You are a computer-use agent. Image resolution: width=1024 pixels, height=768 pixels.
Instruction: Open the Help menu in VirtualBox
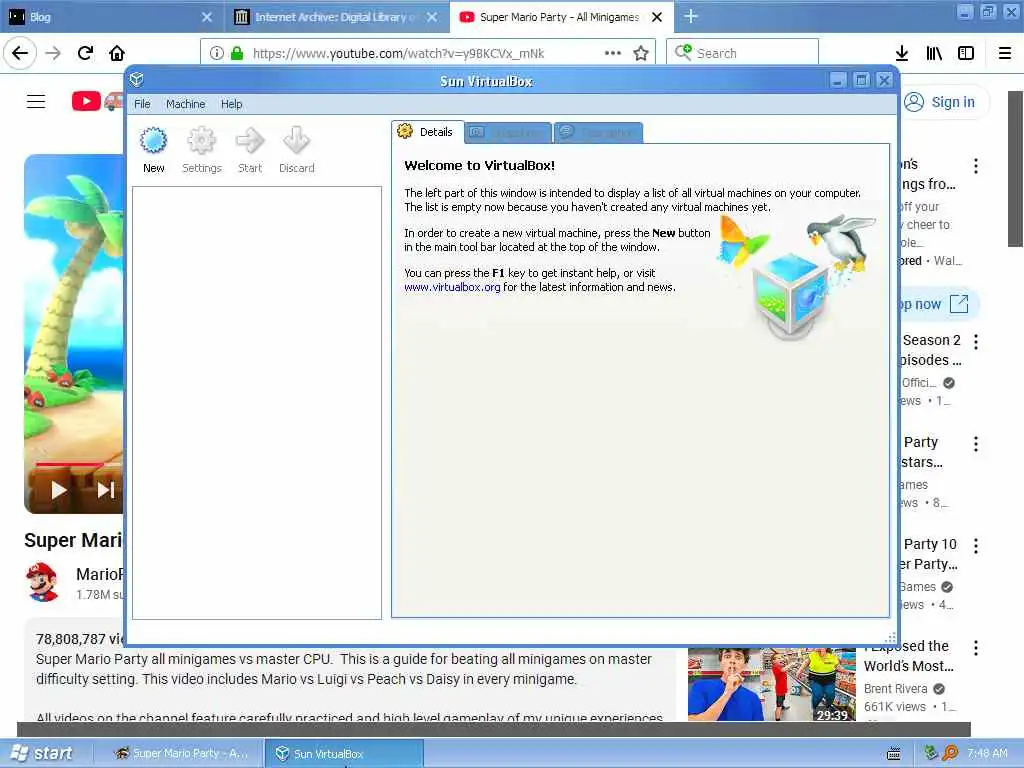(x=231, y=104)
